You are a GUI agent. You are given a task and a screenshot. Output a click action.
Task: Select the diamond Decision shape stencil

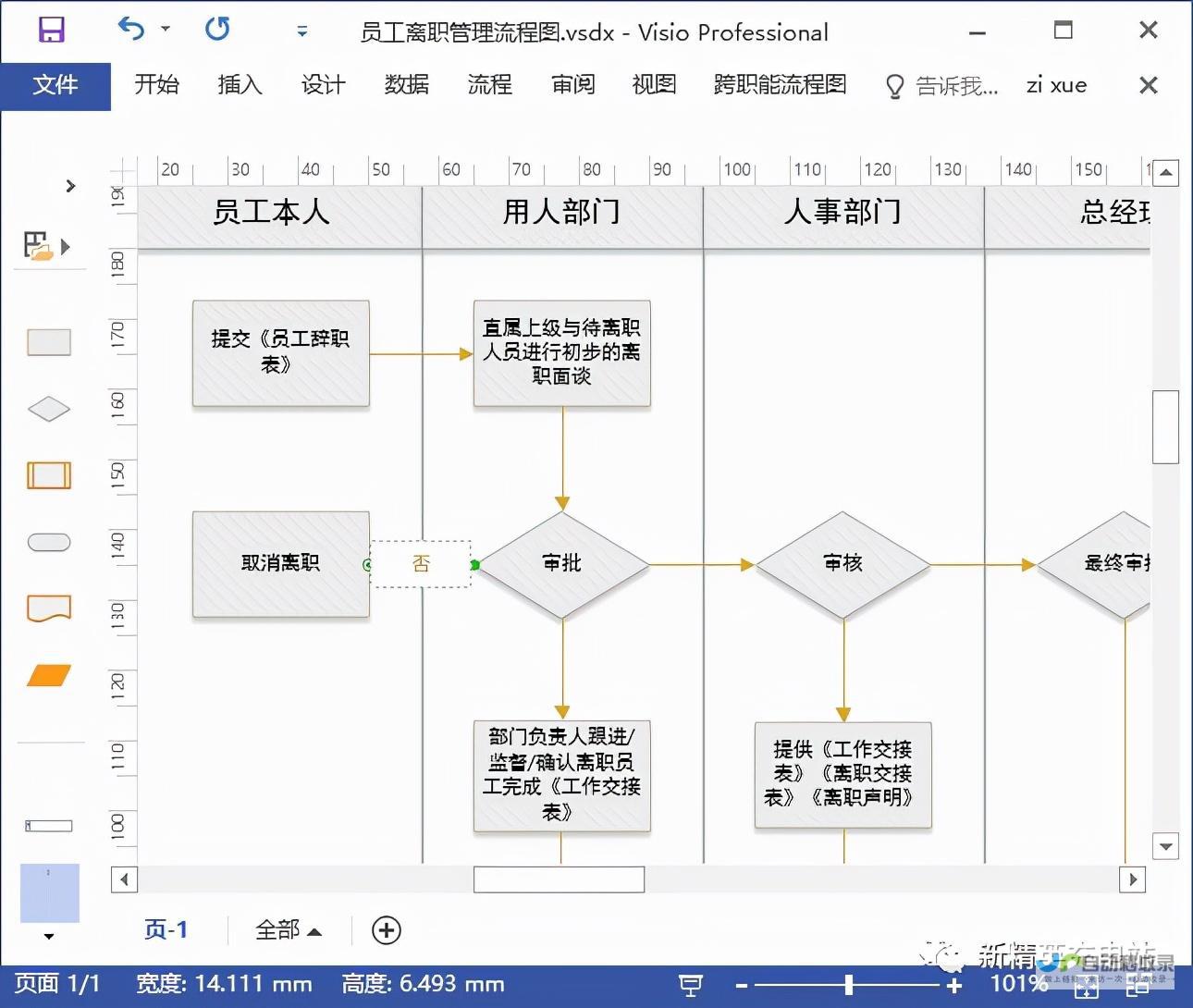pos(49,409)
